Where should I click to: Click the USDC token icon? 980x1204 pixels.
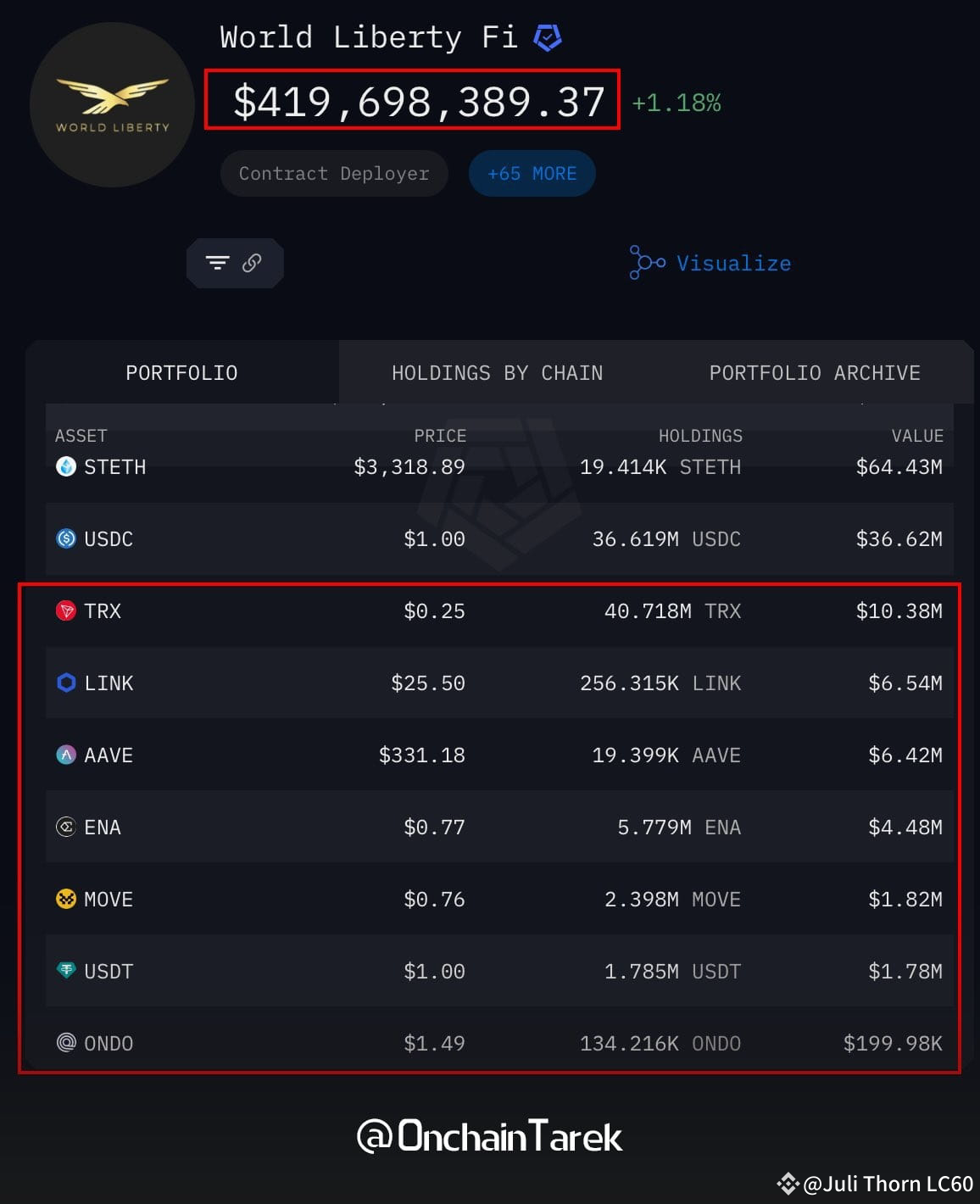click(x=65, y=538)
